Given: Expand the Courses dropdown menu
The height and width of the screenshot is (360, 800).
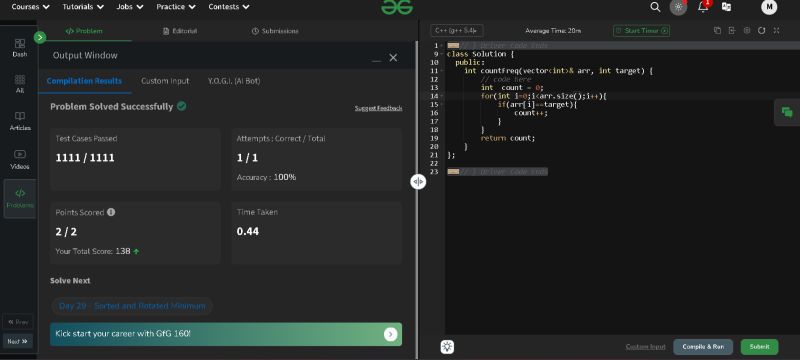Looking at the screenshot, I should coord(31,7).
